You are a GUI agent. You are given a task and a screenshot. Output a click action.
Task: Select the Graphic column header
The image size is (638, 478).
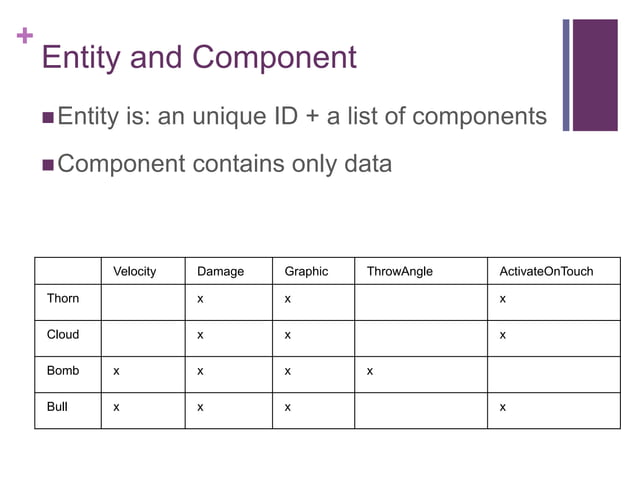tap(306, 272)
